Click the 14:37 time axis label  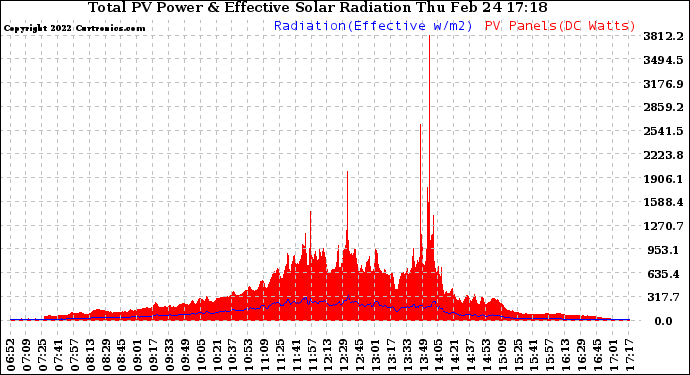(470, 355)
